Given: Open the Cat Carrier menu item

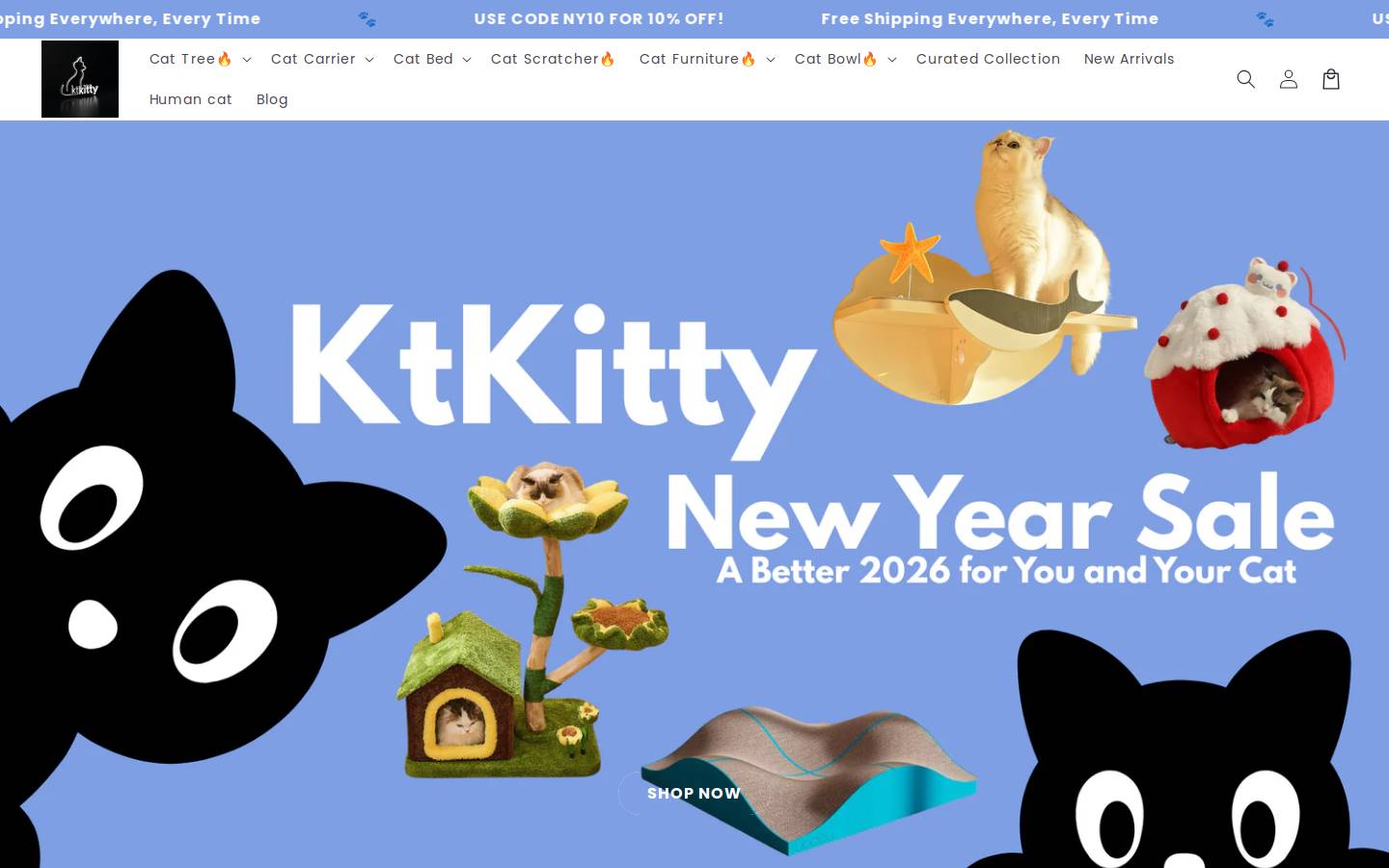Looking at the screenshot, I should tap(313, 59).
